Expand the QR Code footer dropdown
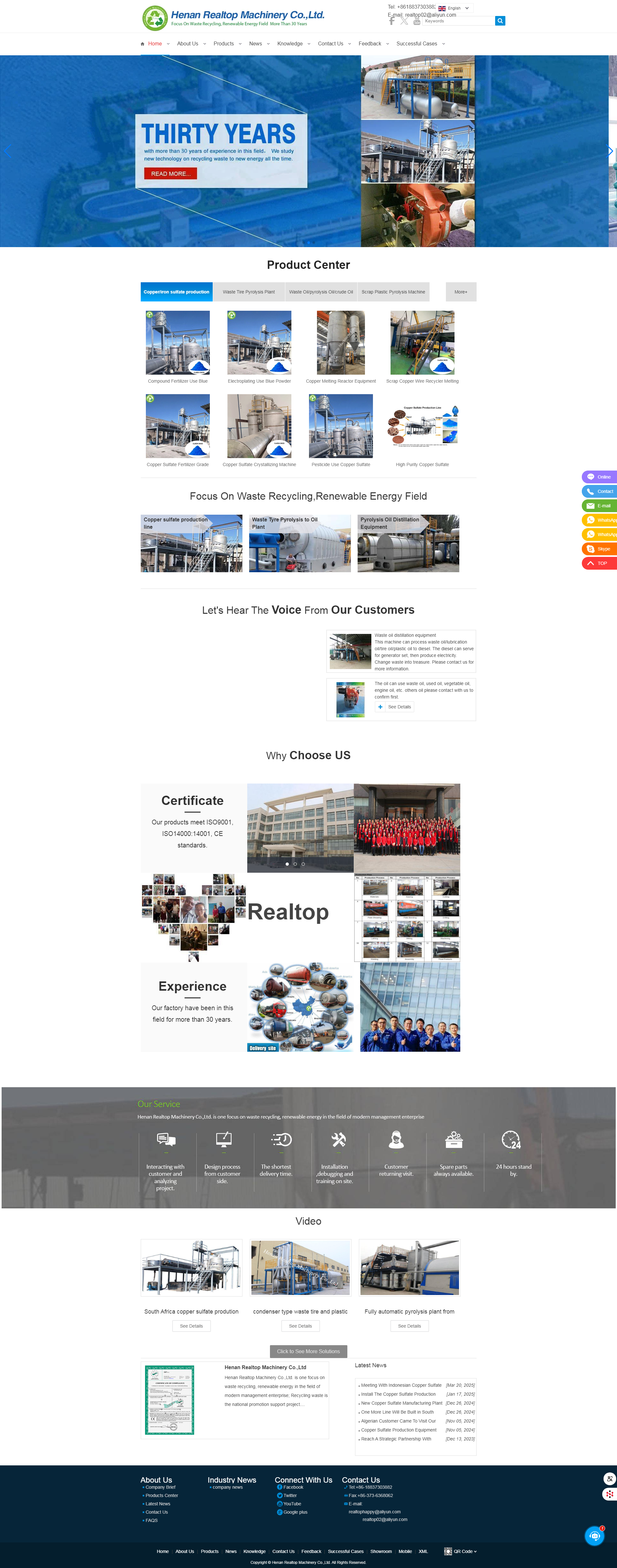The width and height of the screenshot is (617, 1568). click(475, 1552)
